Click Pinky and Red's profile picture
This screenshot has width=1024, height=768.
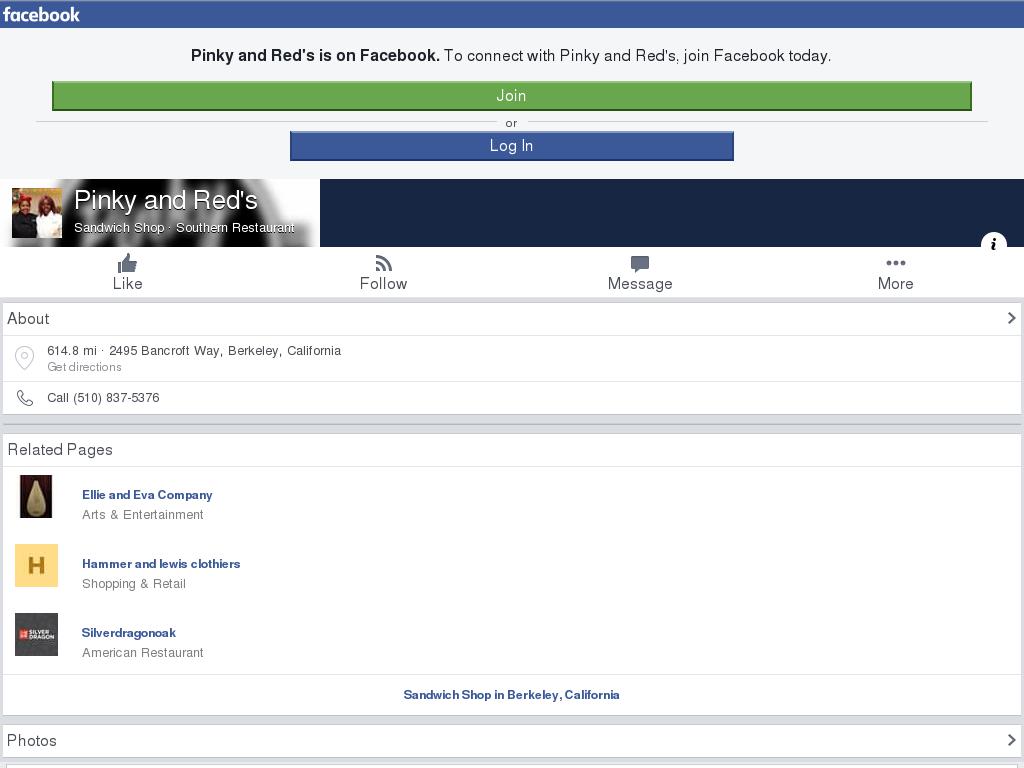coord(37,213)
